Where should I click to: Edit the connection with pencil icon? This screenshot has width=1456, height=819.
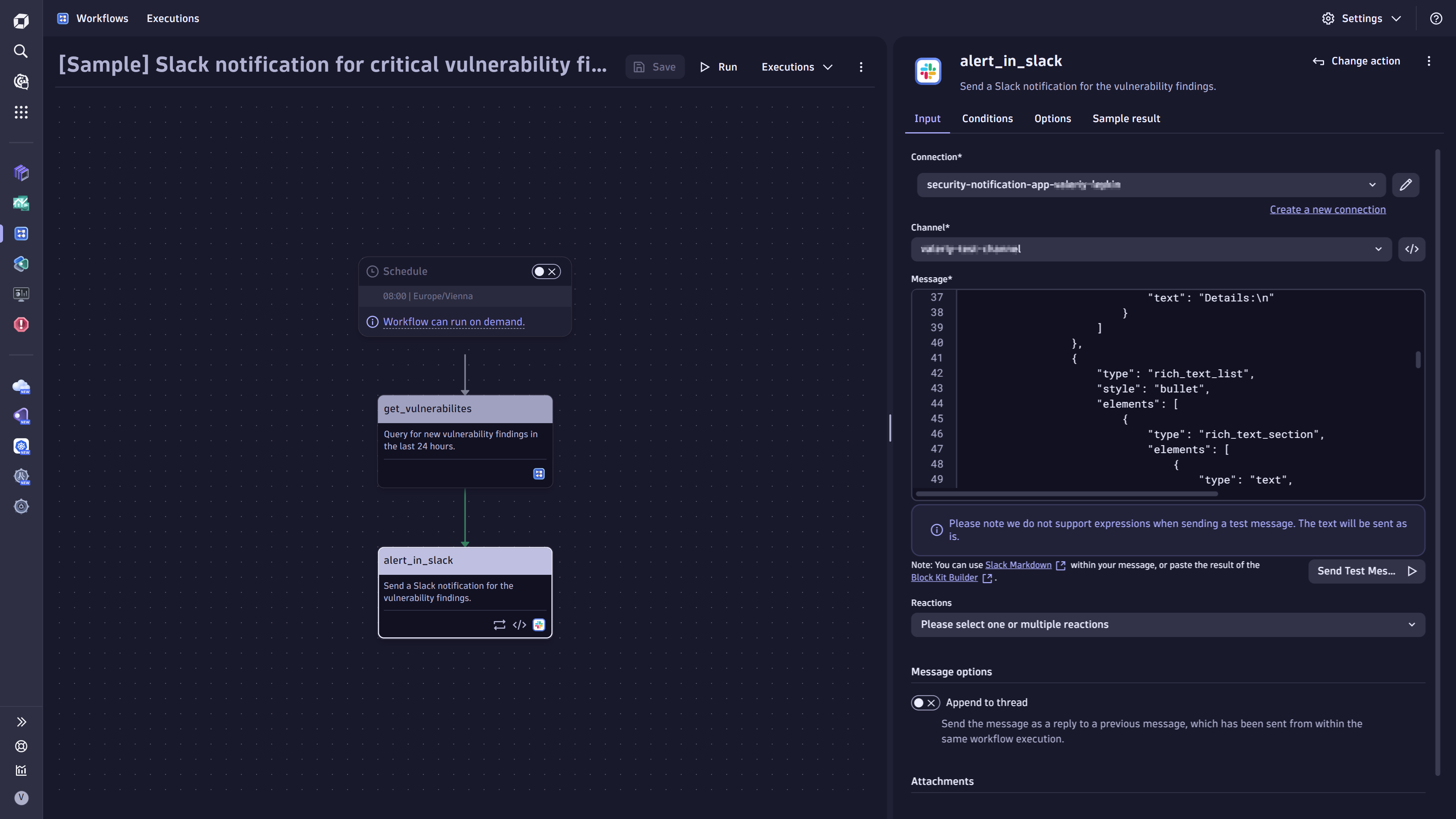point(1406,185)
